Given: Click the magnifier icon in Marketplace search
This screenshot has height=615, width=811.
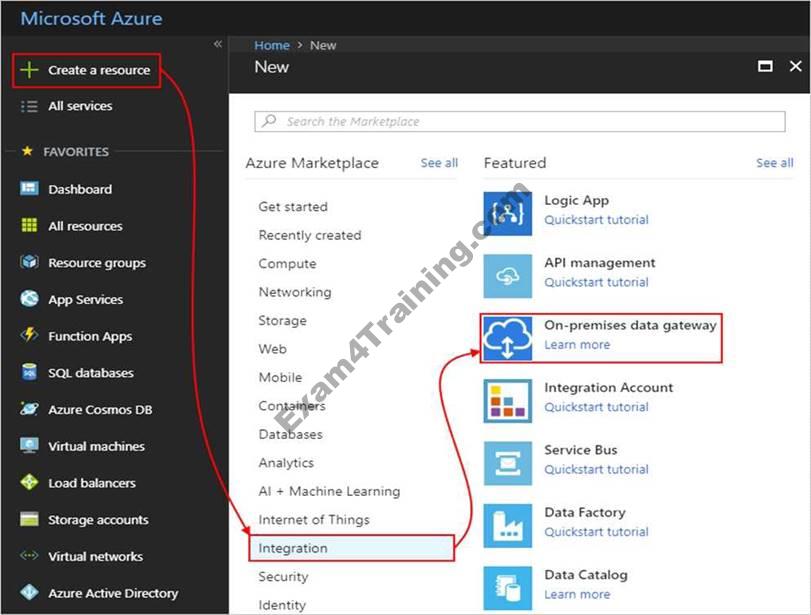Looking at the screenshot, I should click(269, 121).
